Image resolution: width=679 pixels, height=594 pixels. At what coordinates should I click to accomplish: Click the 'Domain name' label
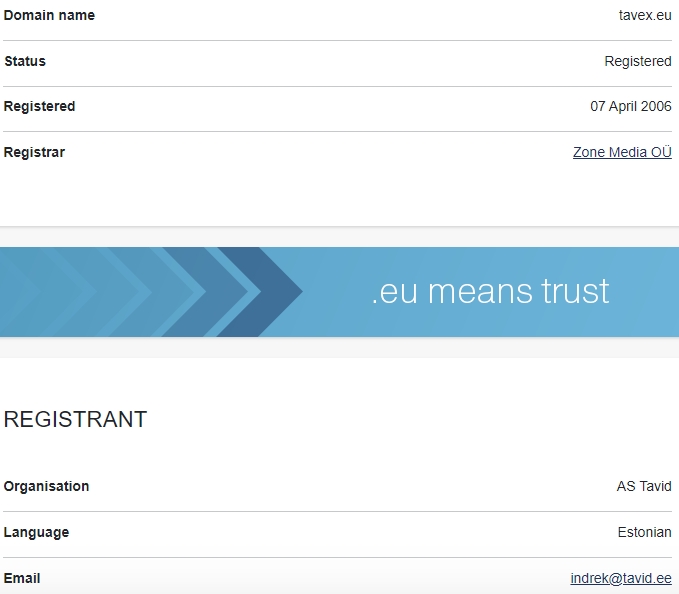tap(49, 15)
